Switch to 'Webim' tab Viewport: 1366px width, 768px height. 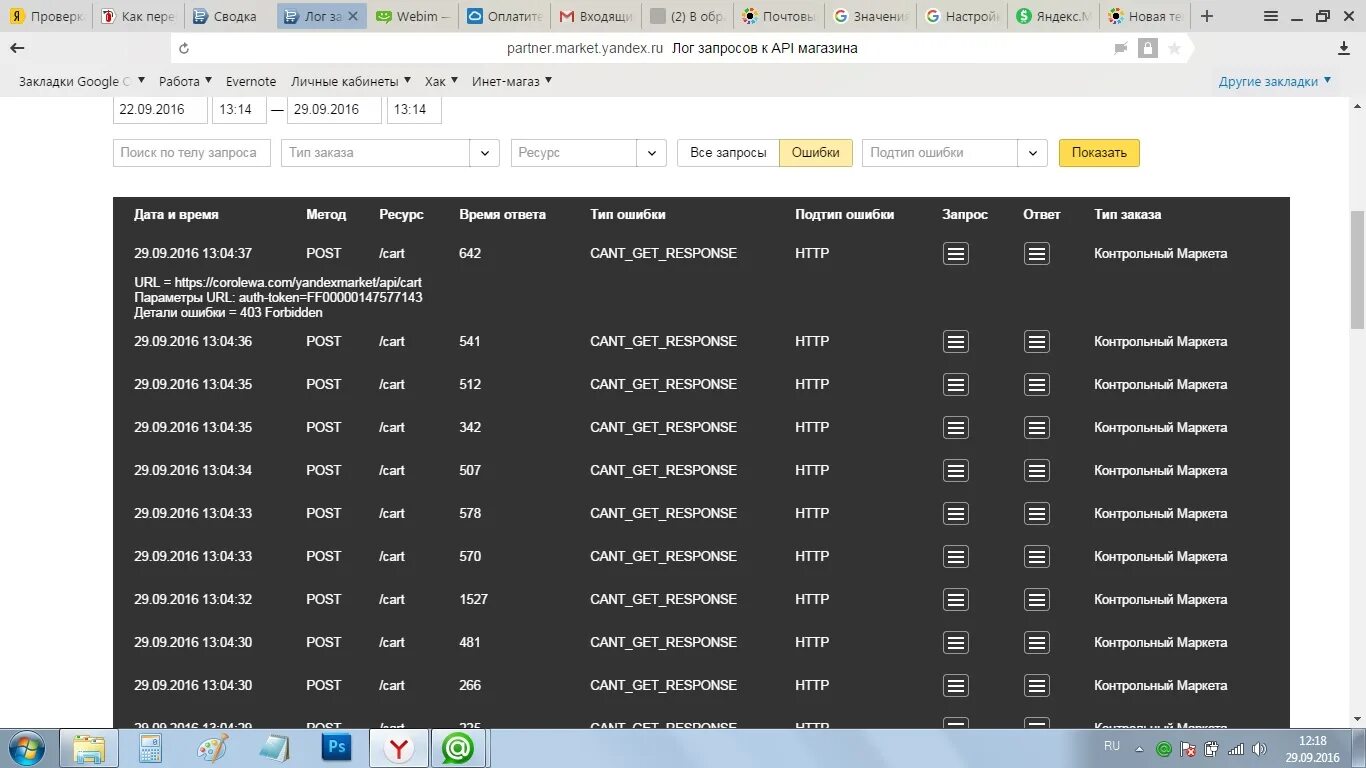click(x=413, y=16)
